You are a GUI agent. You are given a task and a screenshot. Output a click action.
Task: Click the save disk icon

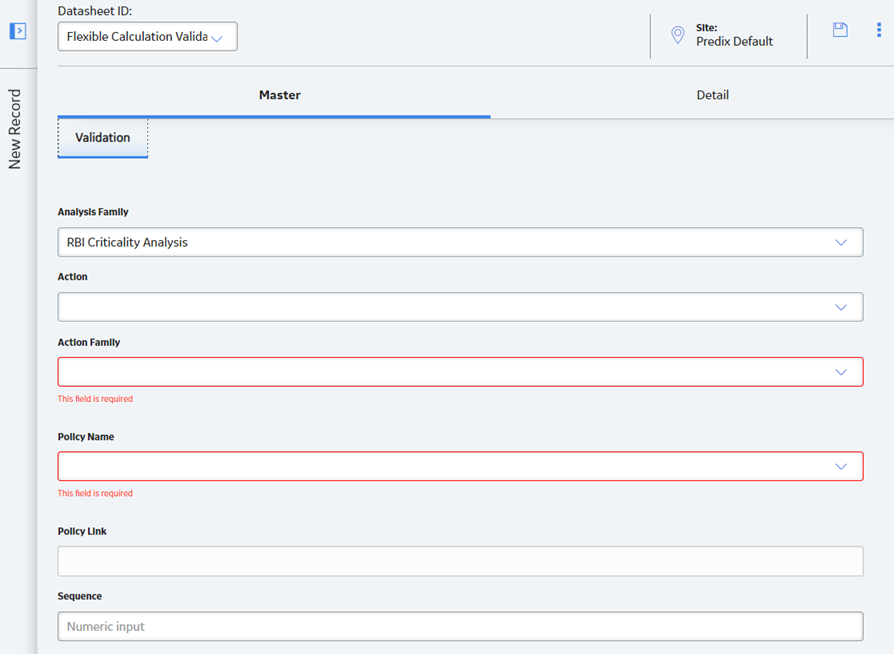pos(840,30)
